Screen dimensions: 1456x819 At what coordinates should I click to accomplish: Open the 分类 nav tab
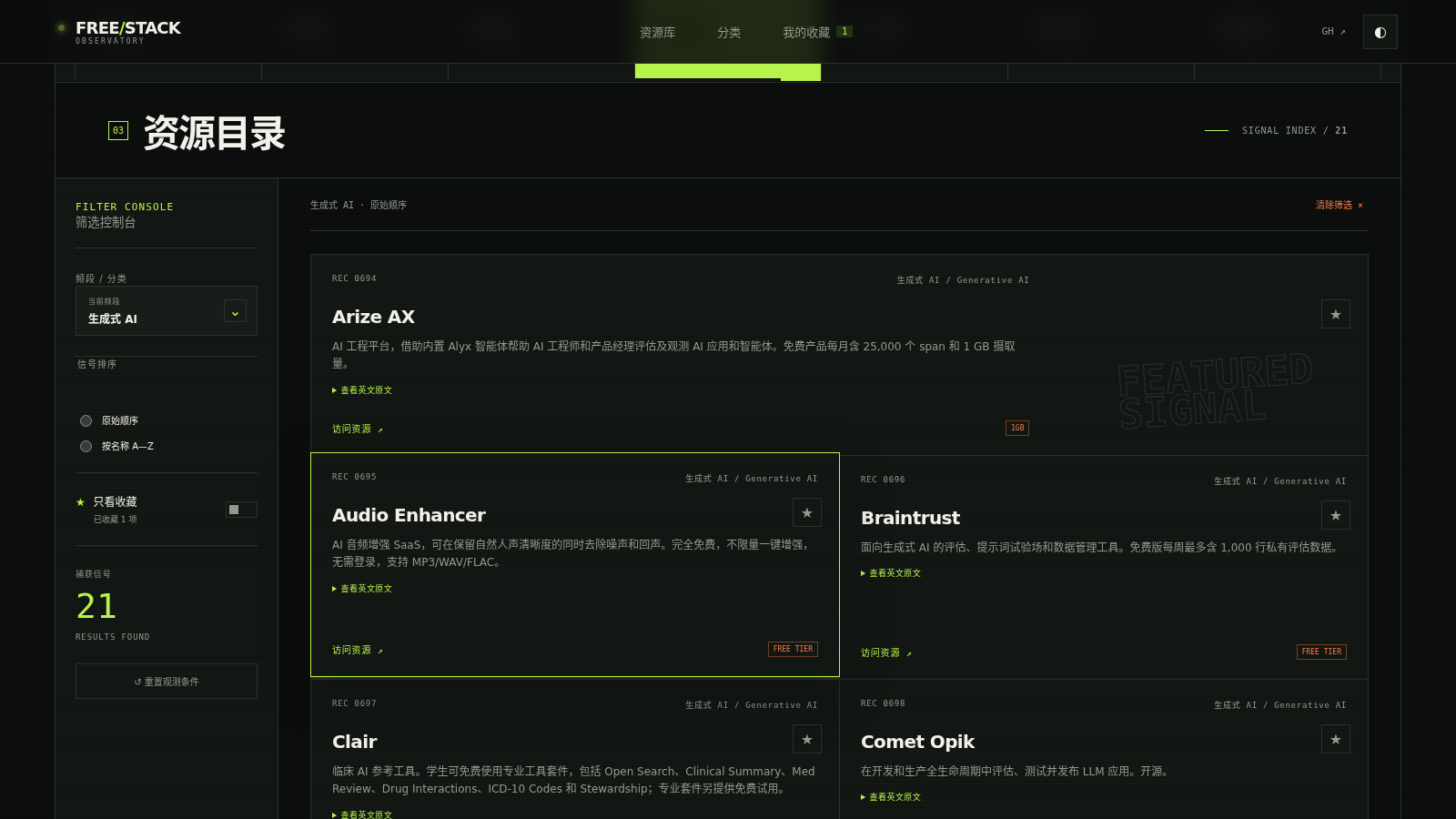[729, 33]
